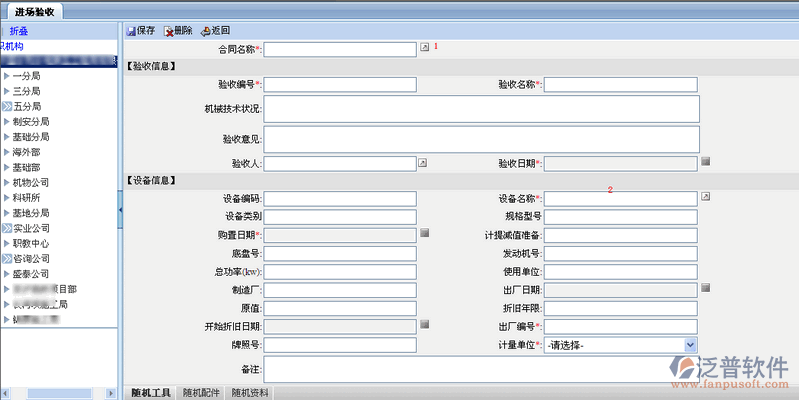Viewport: 799px width, 400px height.
Task: Open the lookup picker beside 合同名称 field
Action: (423, 47)
